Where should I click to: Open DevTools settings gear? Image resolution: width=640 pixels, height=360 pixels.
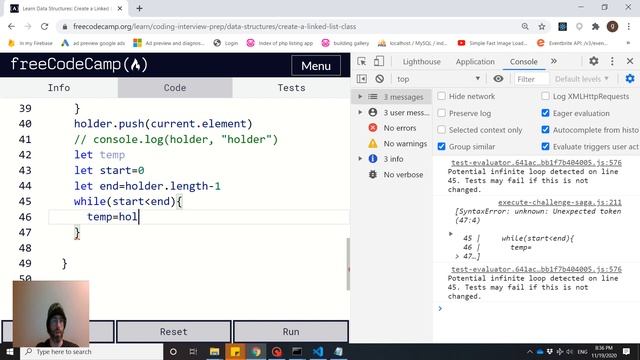pos(594,61)
